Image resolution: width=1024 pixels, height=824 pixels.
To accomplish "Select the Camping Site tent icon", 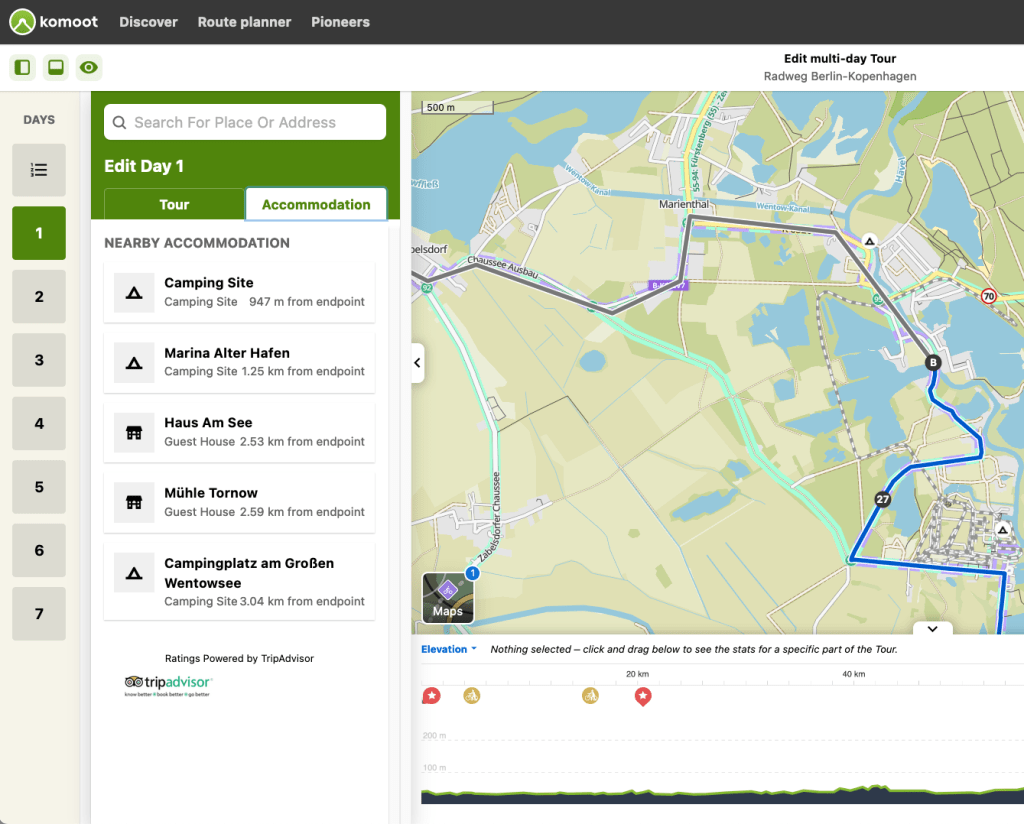I will 134,291.
